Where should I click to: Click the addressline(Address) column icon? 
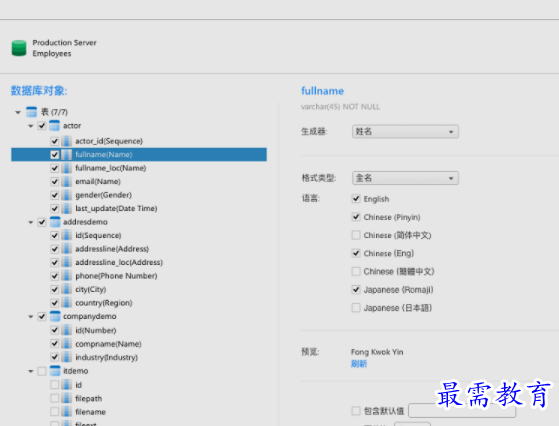click(66, 249)
